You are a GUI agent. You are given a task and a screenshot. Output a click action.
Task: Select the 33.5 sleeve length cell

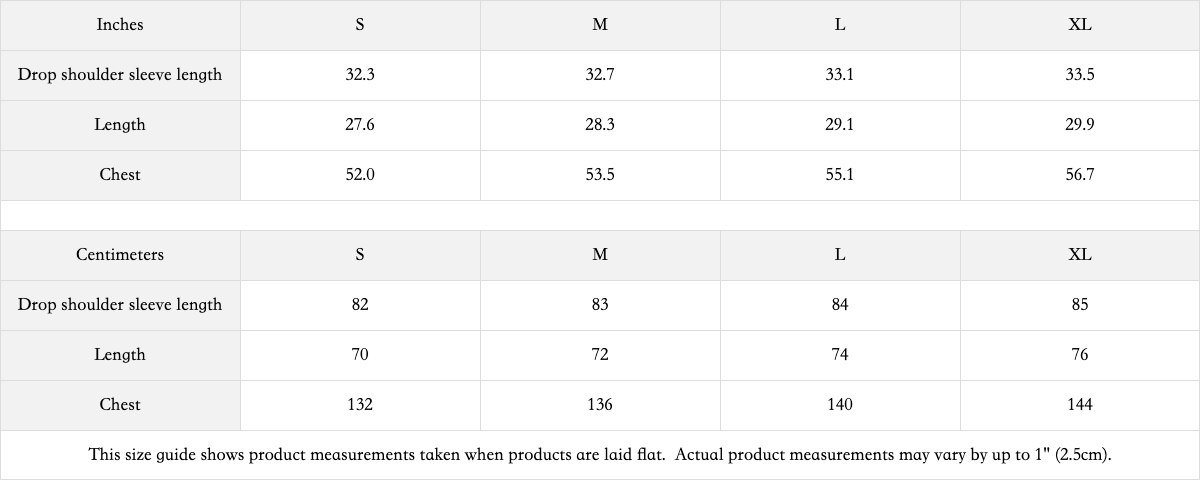coord(1080,75)
